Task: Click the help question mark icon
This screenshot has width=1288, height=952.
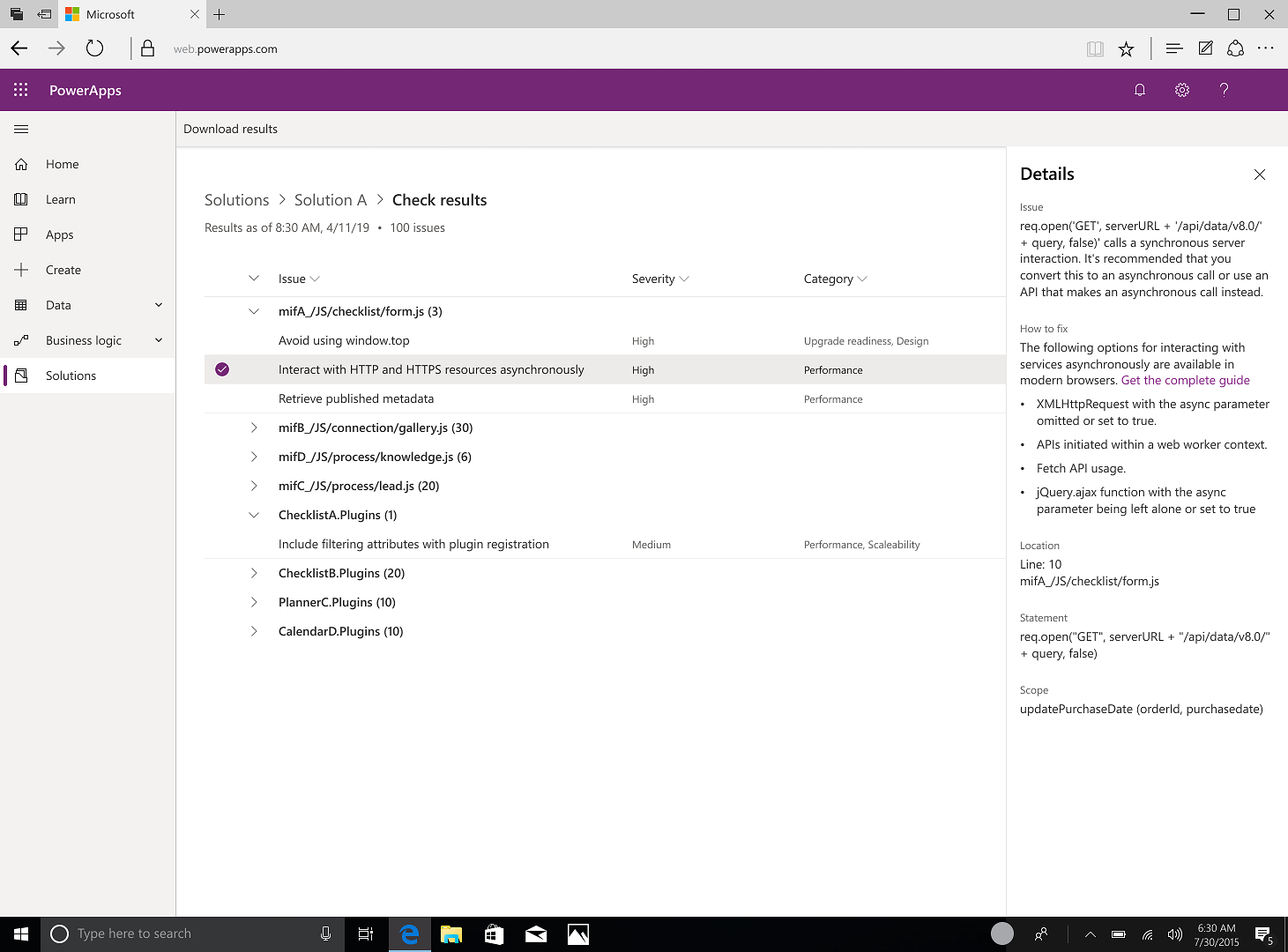Action: (x=1224, y=89)
